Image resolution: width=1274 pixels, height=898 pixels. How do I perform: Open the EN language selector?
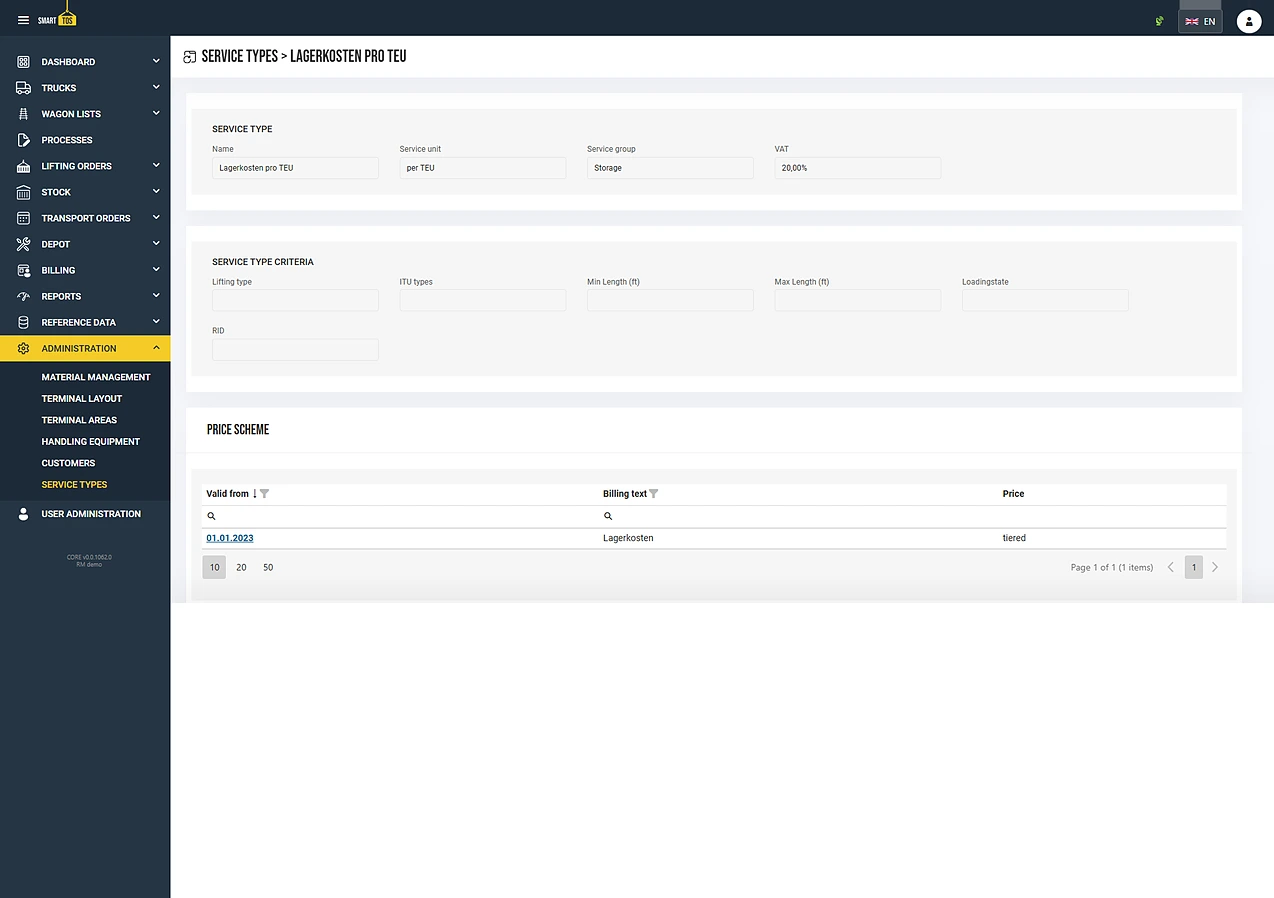pyautogui.click(x=1200, y=21)
